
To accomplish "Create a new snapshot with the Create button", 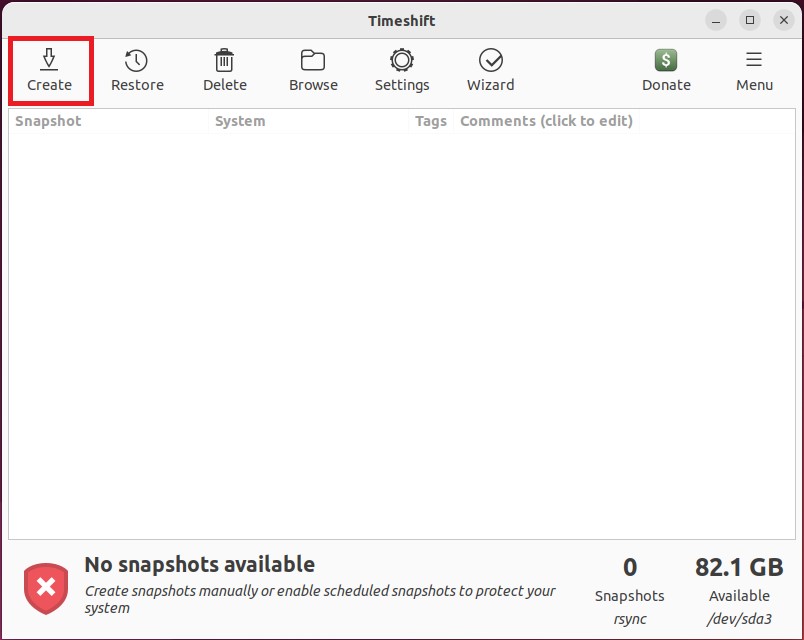I will pos(50,71).
